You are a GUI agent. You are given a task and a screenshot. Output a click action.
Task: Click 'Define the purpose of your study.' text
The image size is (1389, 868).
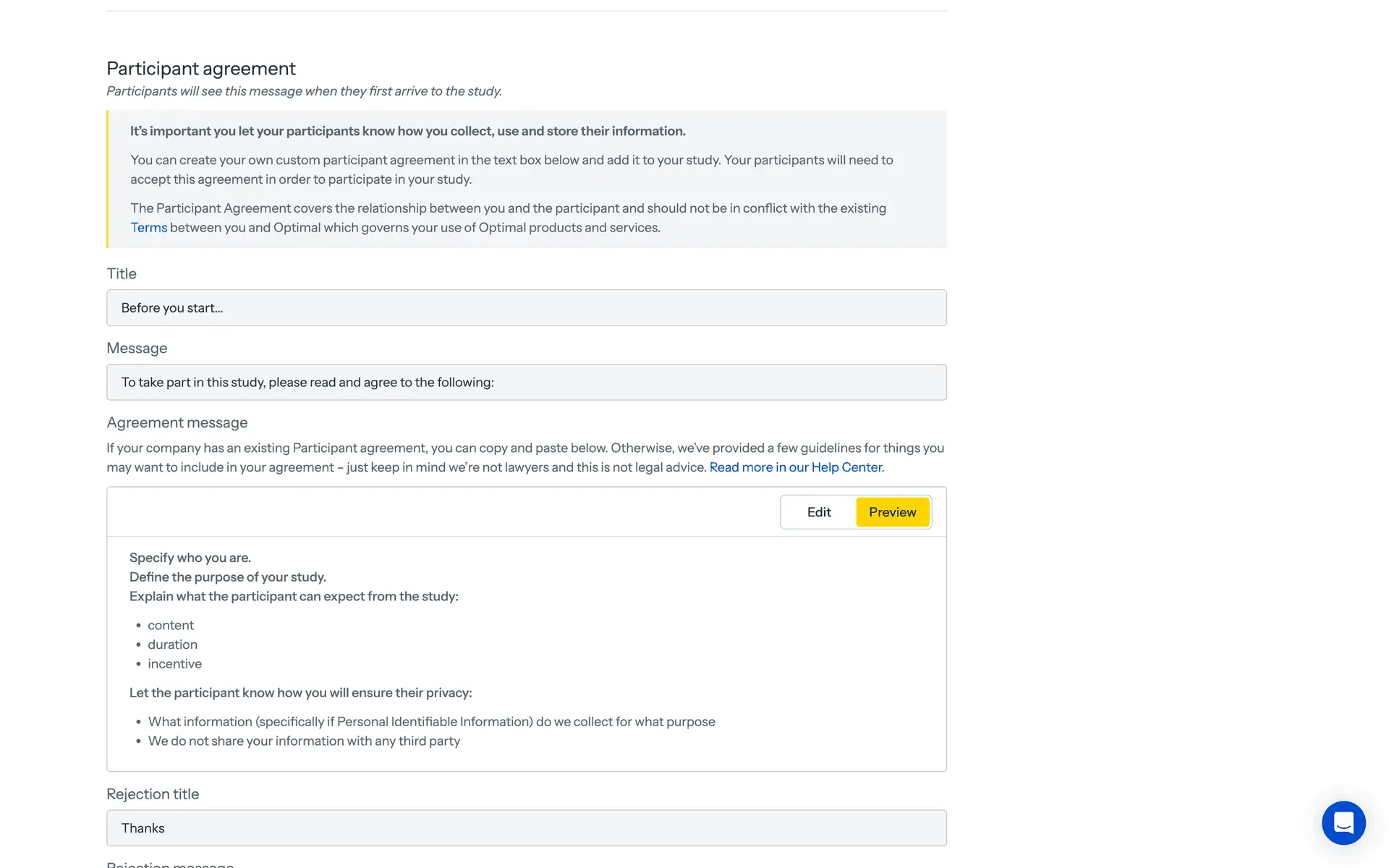[x=228, y=577]
